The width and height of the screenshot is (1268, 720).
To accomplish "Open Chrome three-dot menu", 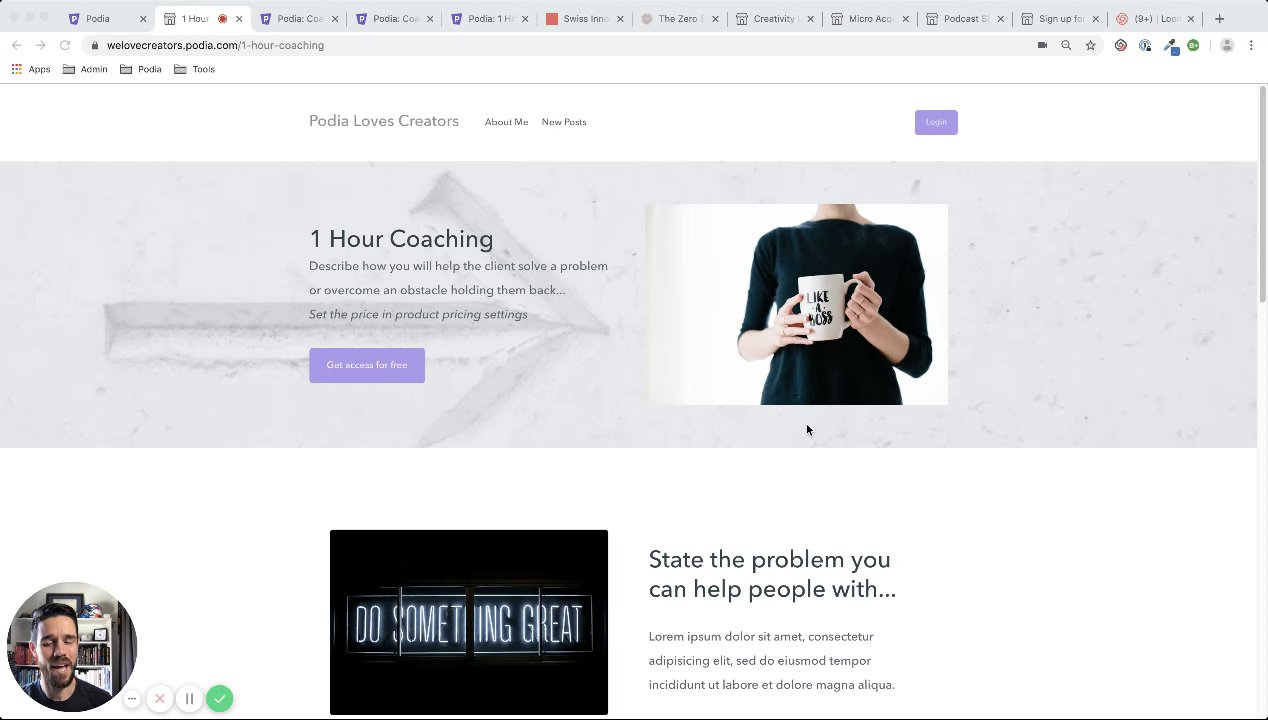I will tap(1251, 45).
